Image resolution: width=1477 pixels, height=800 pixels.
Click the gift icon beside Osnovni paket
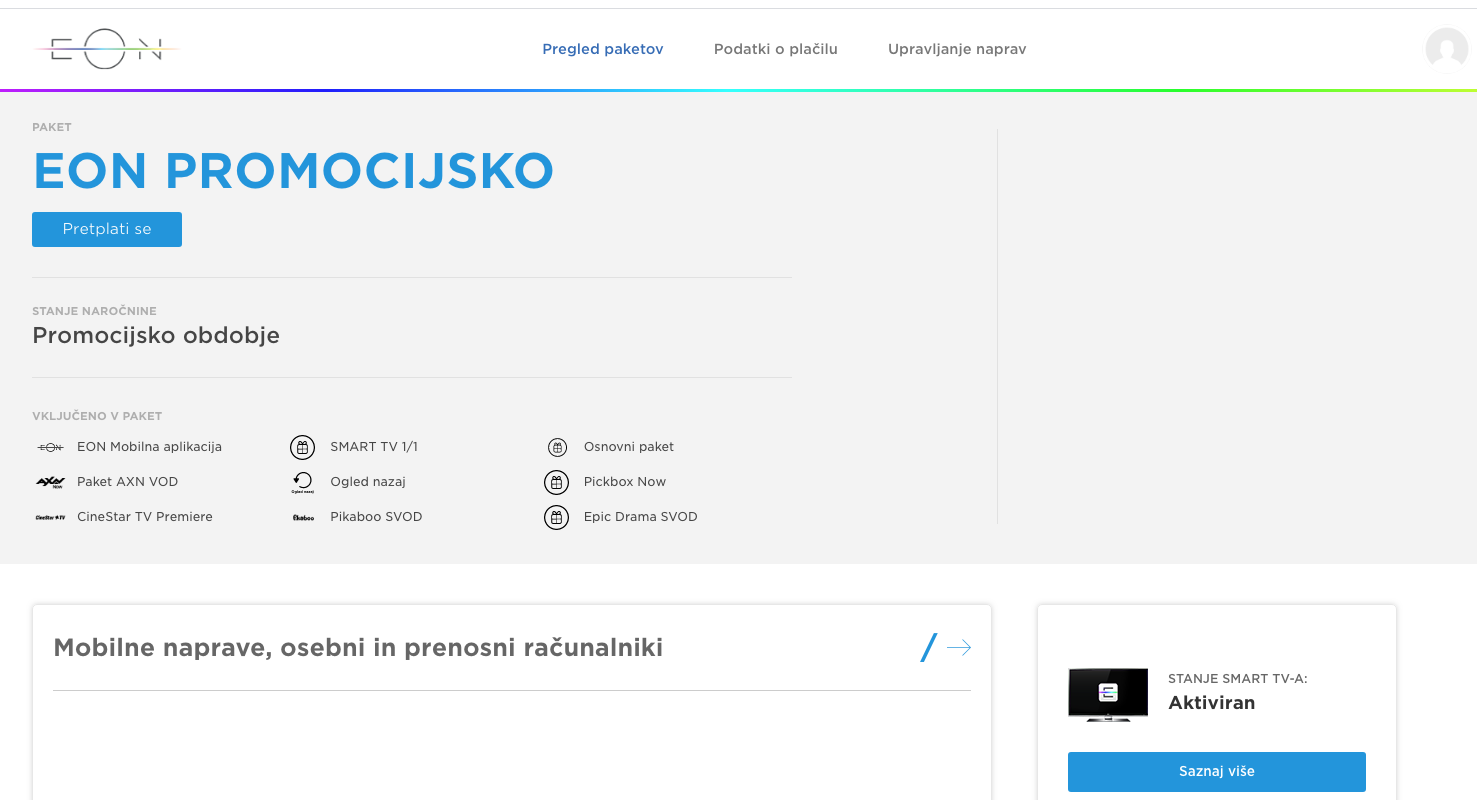[x=557, y=447]
